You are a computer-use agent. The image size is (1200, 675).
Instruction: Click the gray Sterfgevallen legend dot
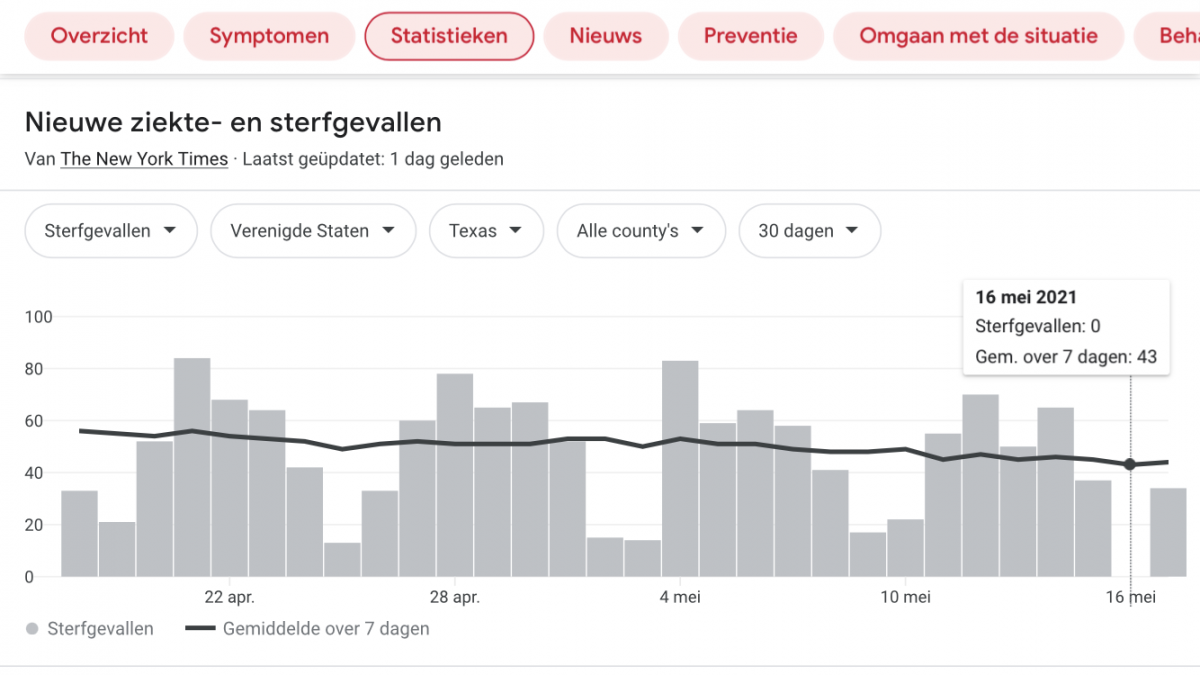pos(32,629)
